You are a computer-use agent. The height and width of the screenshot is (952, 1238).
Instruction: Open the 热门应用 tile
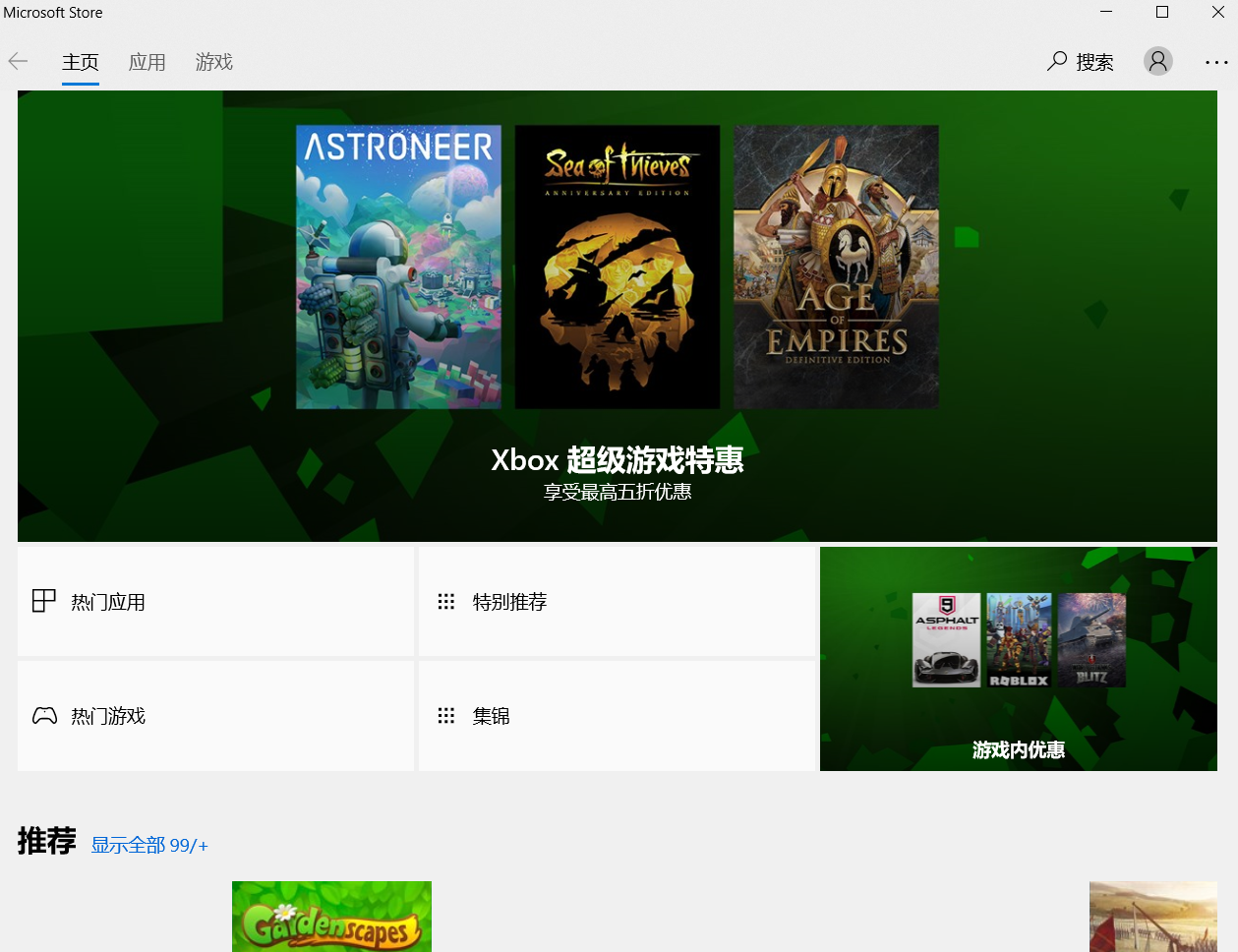tap(215, 601)
